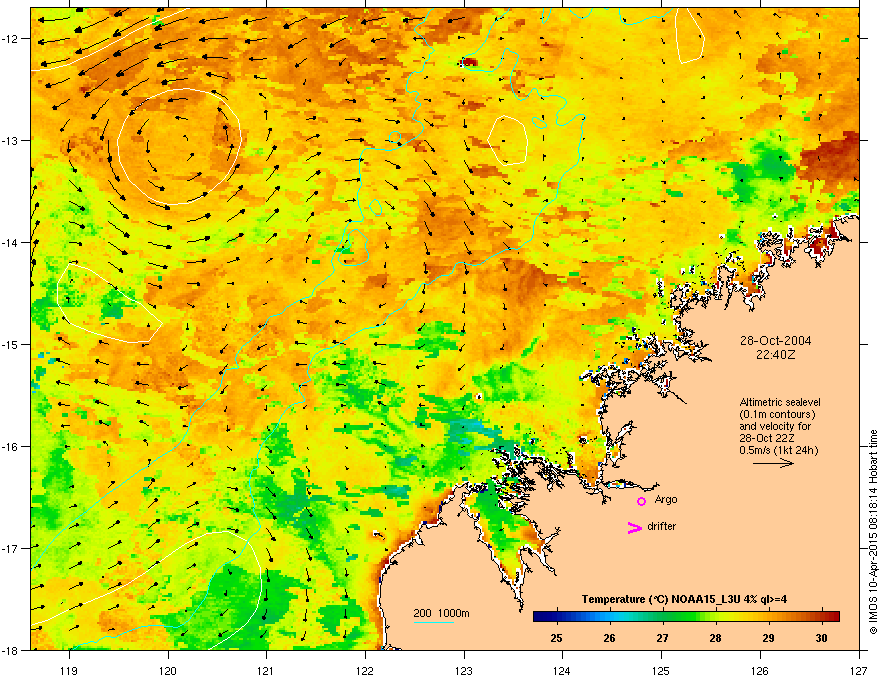Click the latitude axis label "-12"

pyautogui.click(x=10, y=39)
